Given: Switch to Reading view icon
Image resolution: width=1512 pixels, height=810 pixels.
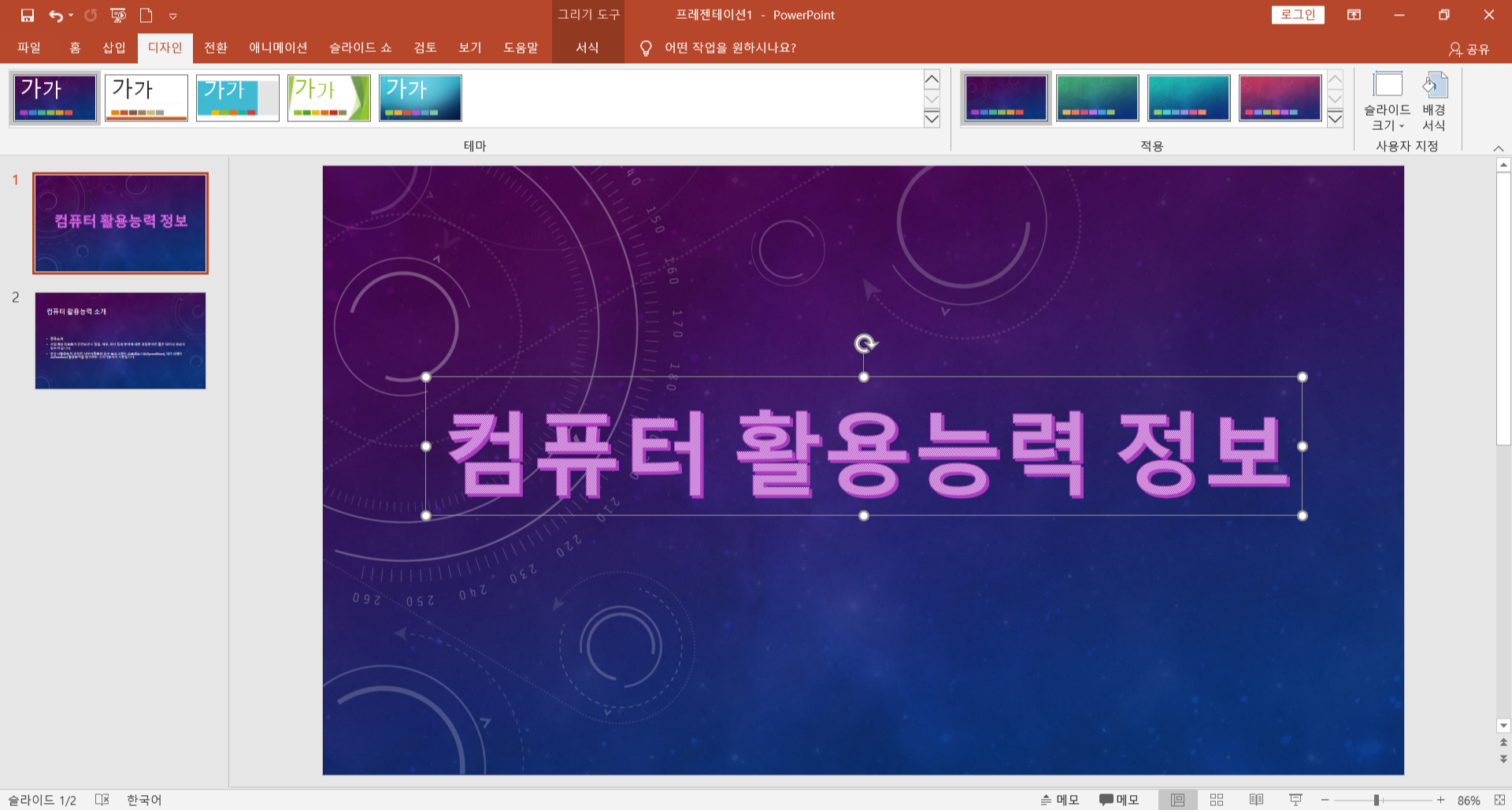Looking at the screenshot, I should (1256, 800).
